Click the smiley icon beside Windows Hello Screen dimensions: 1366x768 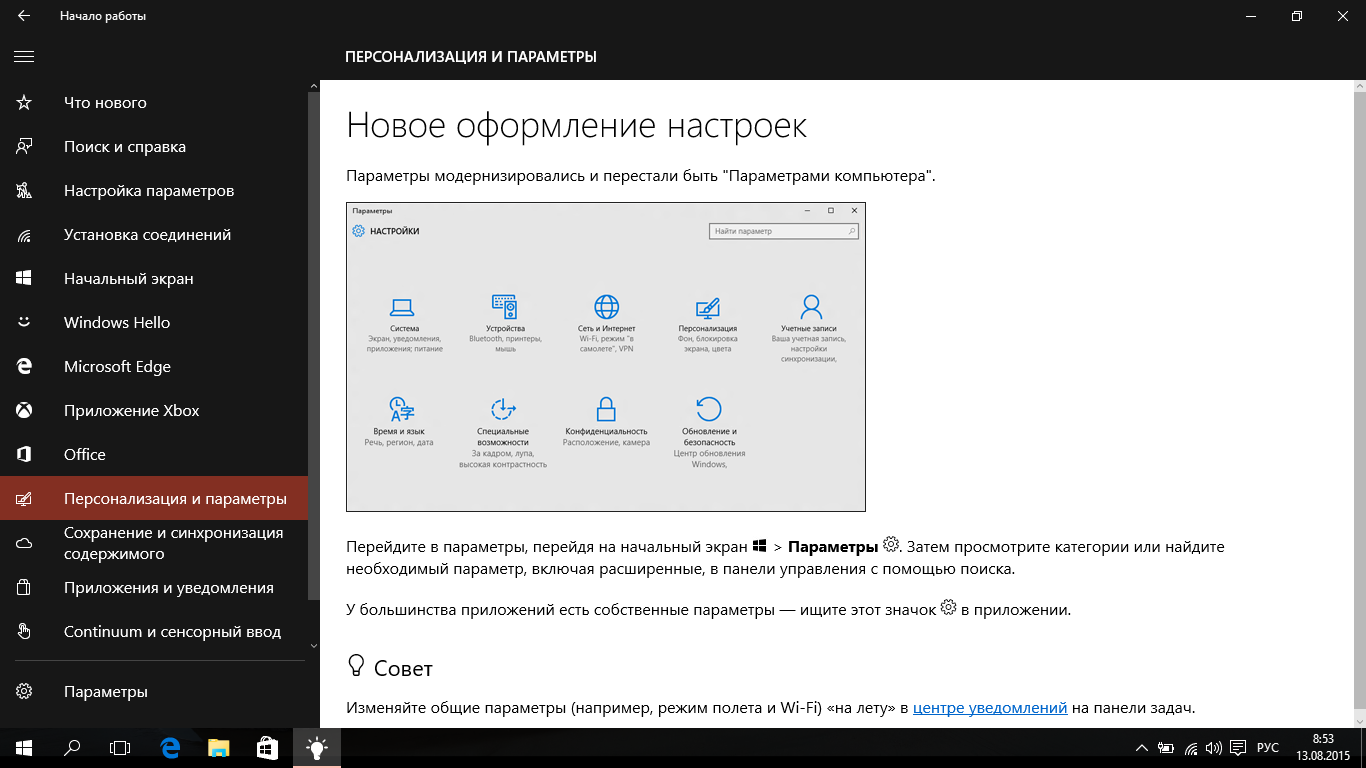[24, 323]
